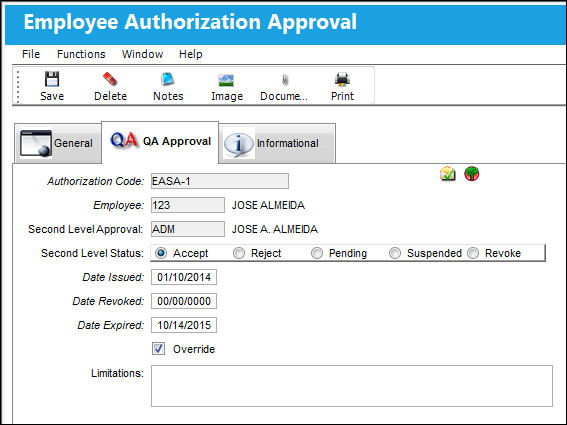Click the Second Level Status label

click(92, 253)
